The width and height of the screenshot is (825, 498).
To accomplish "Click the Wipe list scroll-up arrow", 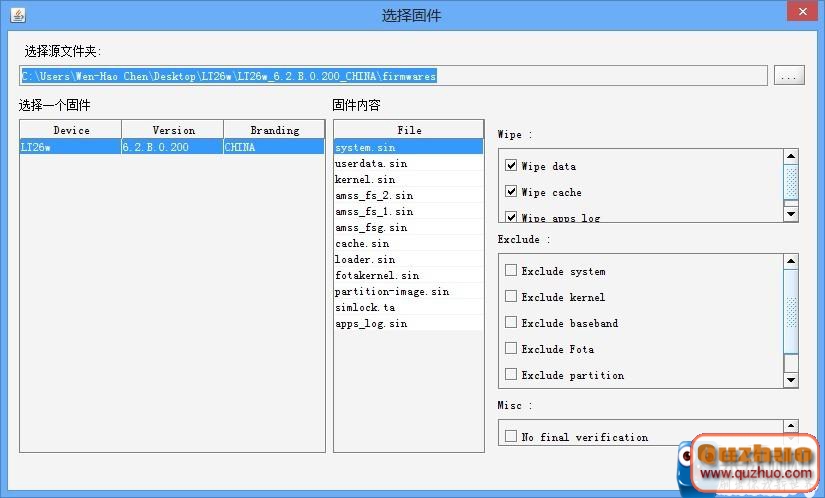I will (791, 157).
